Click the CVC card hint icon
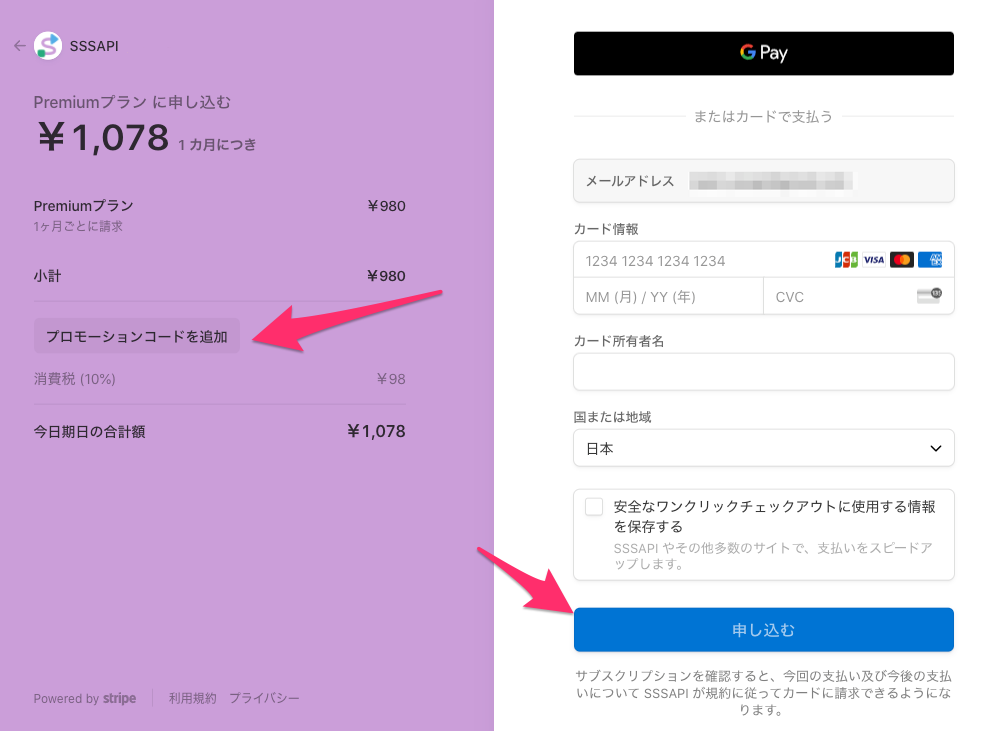The height and width of the screenshot is (731, 989). pos(929,296)
